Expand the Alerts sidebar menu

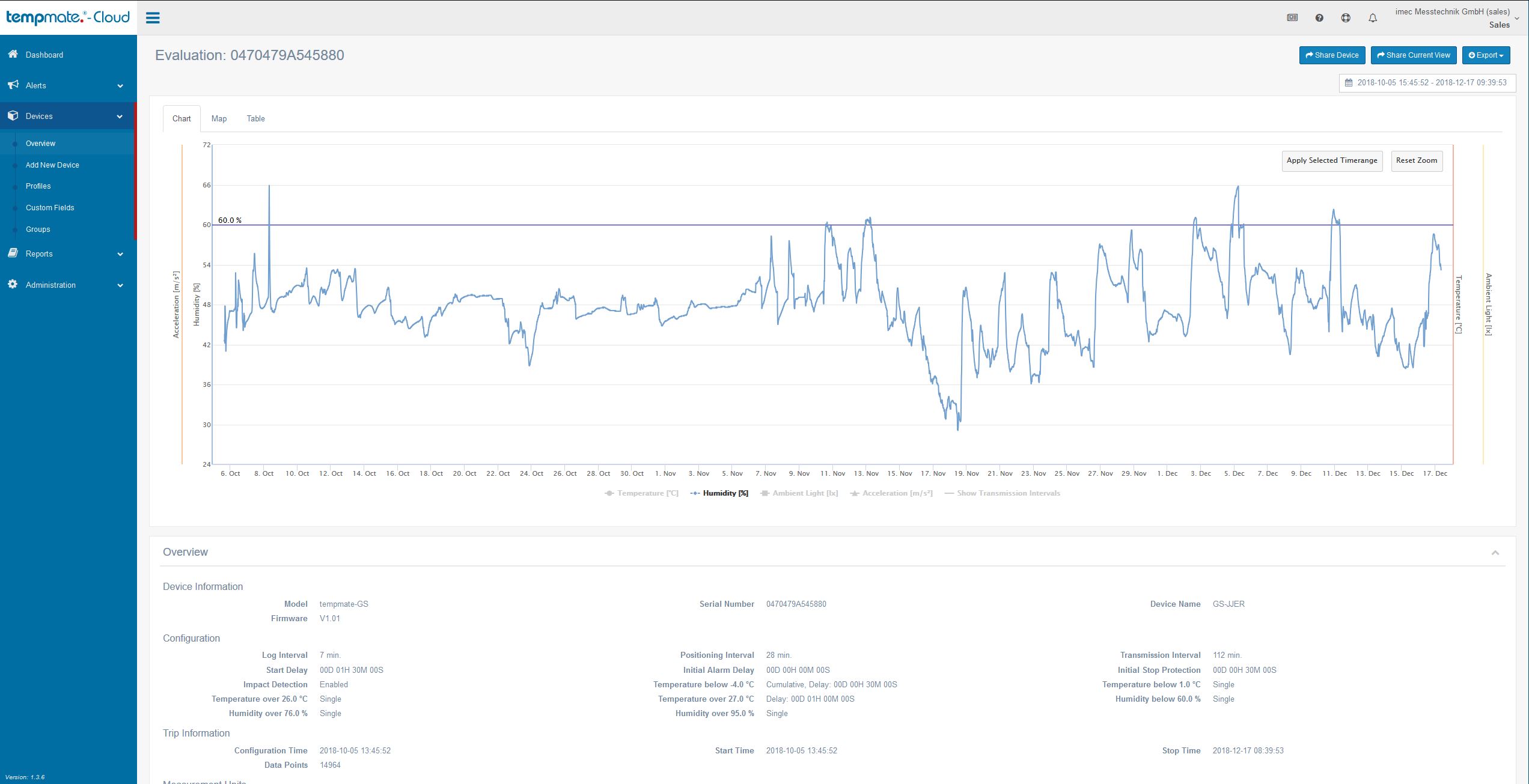coord(66,85)
